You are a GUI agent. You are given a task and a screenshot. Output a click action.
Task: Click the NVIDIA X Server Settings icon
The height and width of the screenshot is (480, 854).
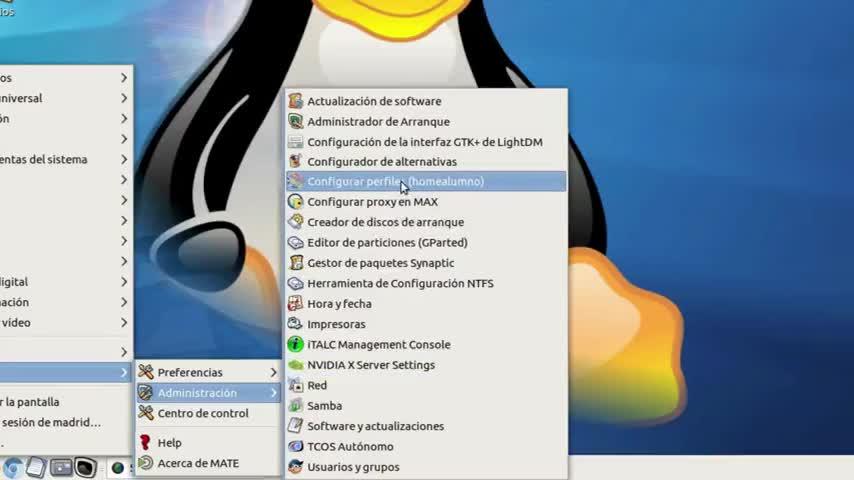tap(295, 364)
